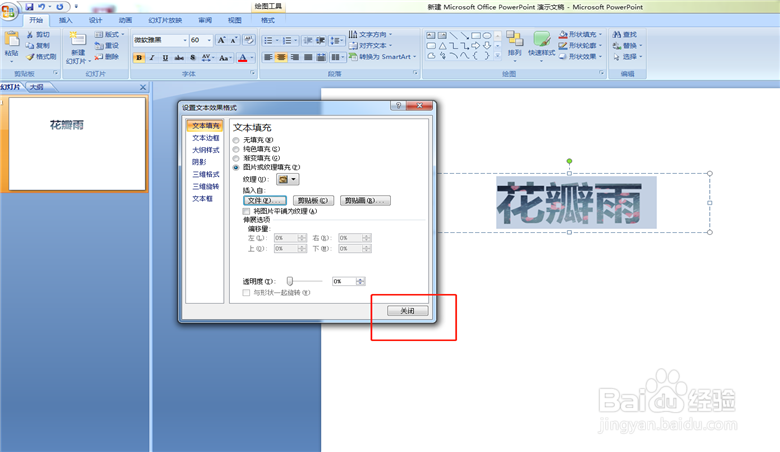Open Find (查找) tool
The width and height of the screenshot is (780, 452).
click(x=625, y=34)
